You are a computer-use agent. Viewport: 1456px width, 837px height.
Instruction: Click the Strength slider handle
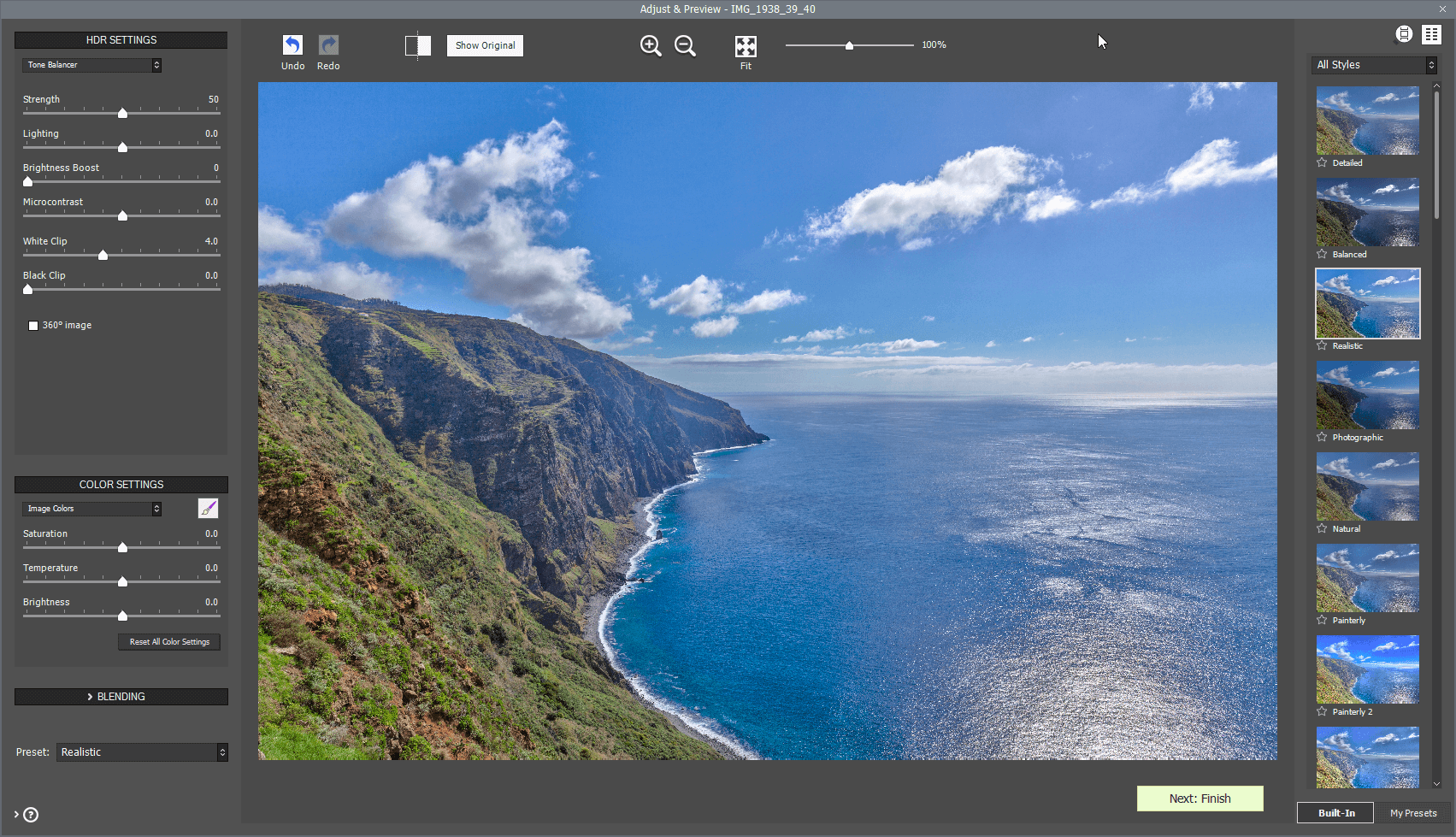click(122, 113)
